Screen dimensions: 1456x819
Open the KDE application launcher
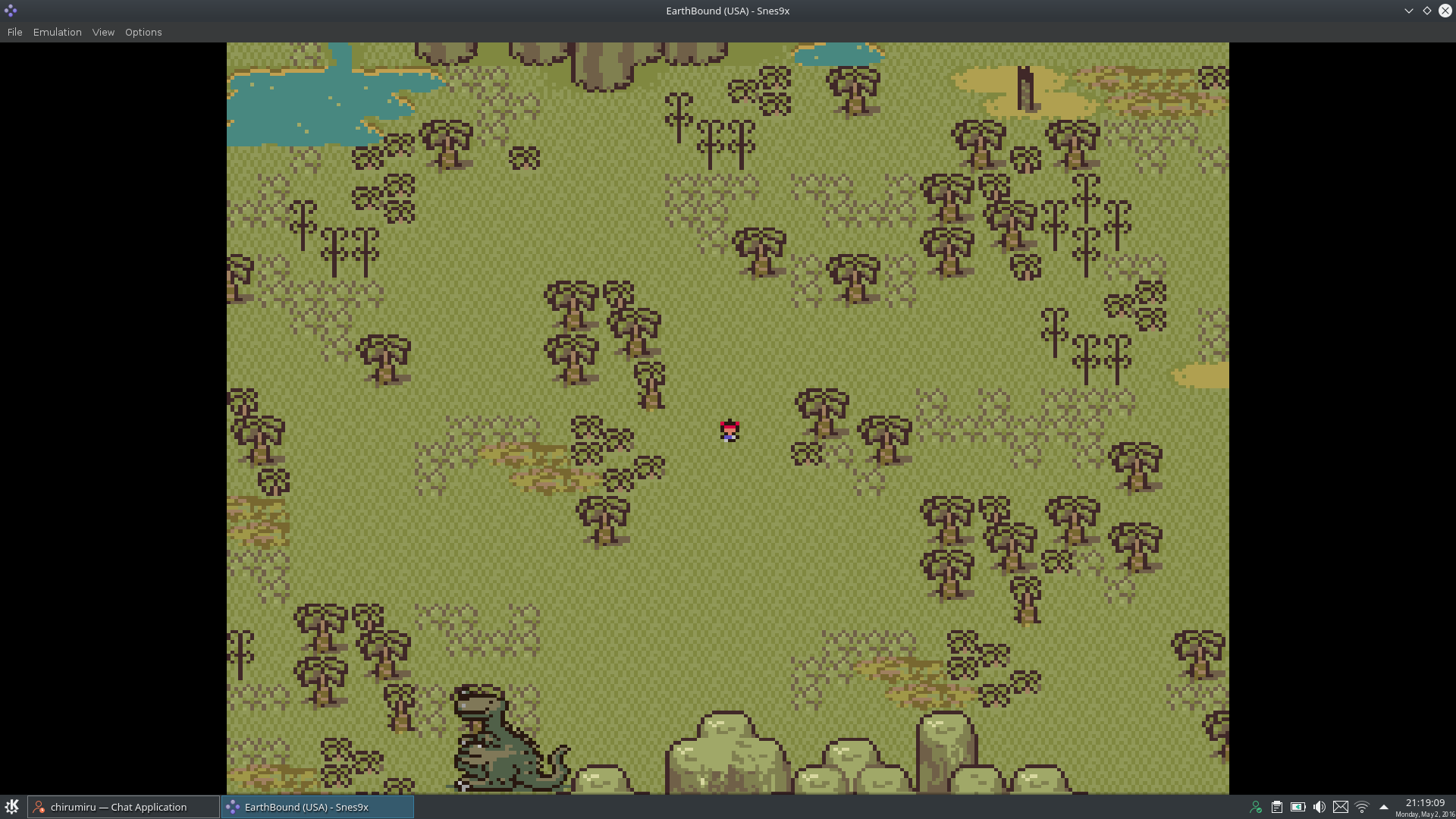click(x=12, y=807)
